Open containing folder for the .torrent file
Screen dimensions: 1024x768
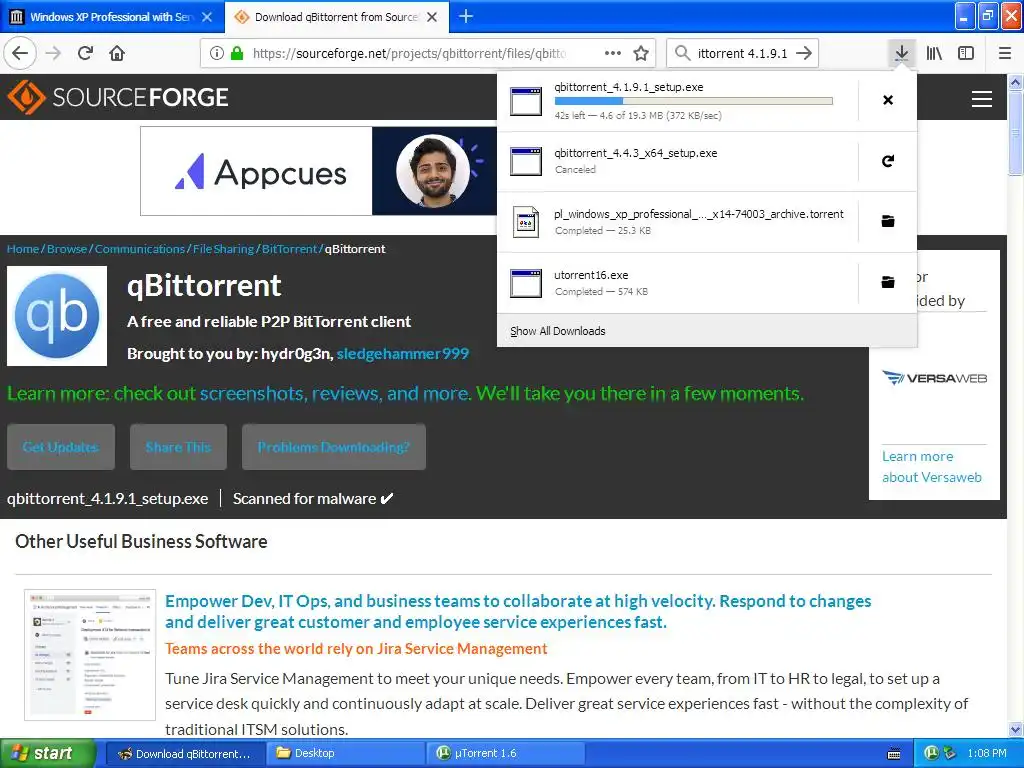888,221
